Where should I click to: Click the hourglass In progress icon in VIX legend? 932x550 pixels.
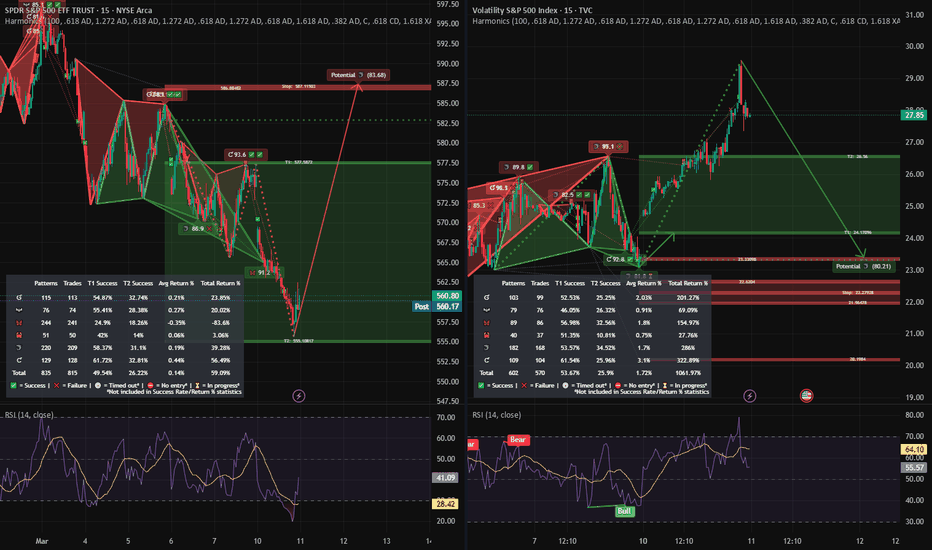[665, 385]
